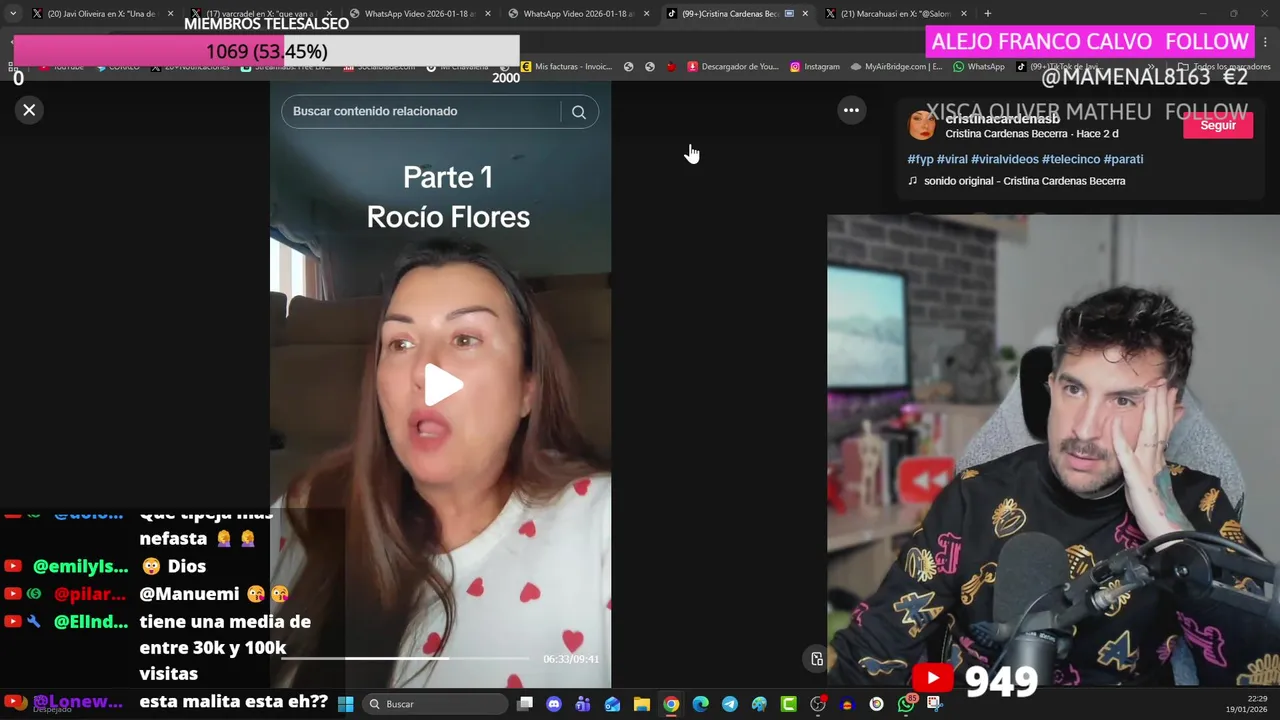1280x720 pixels.
Task: Seek along the video progress bar
Action: (405, 658)
